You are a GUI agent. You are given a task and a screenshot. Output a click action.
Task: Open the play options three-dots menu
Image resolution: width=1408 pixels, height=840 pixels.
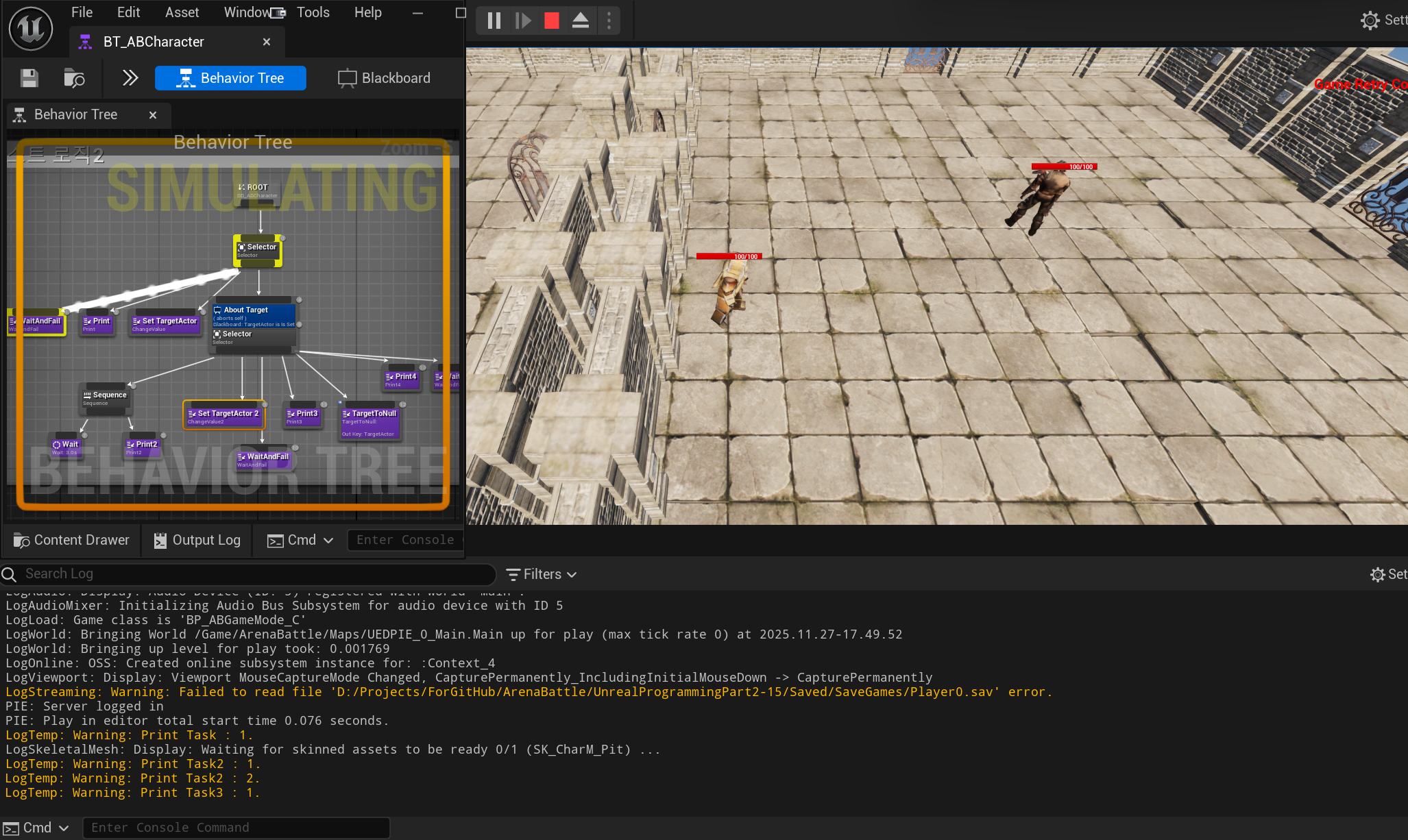609,21
